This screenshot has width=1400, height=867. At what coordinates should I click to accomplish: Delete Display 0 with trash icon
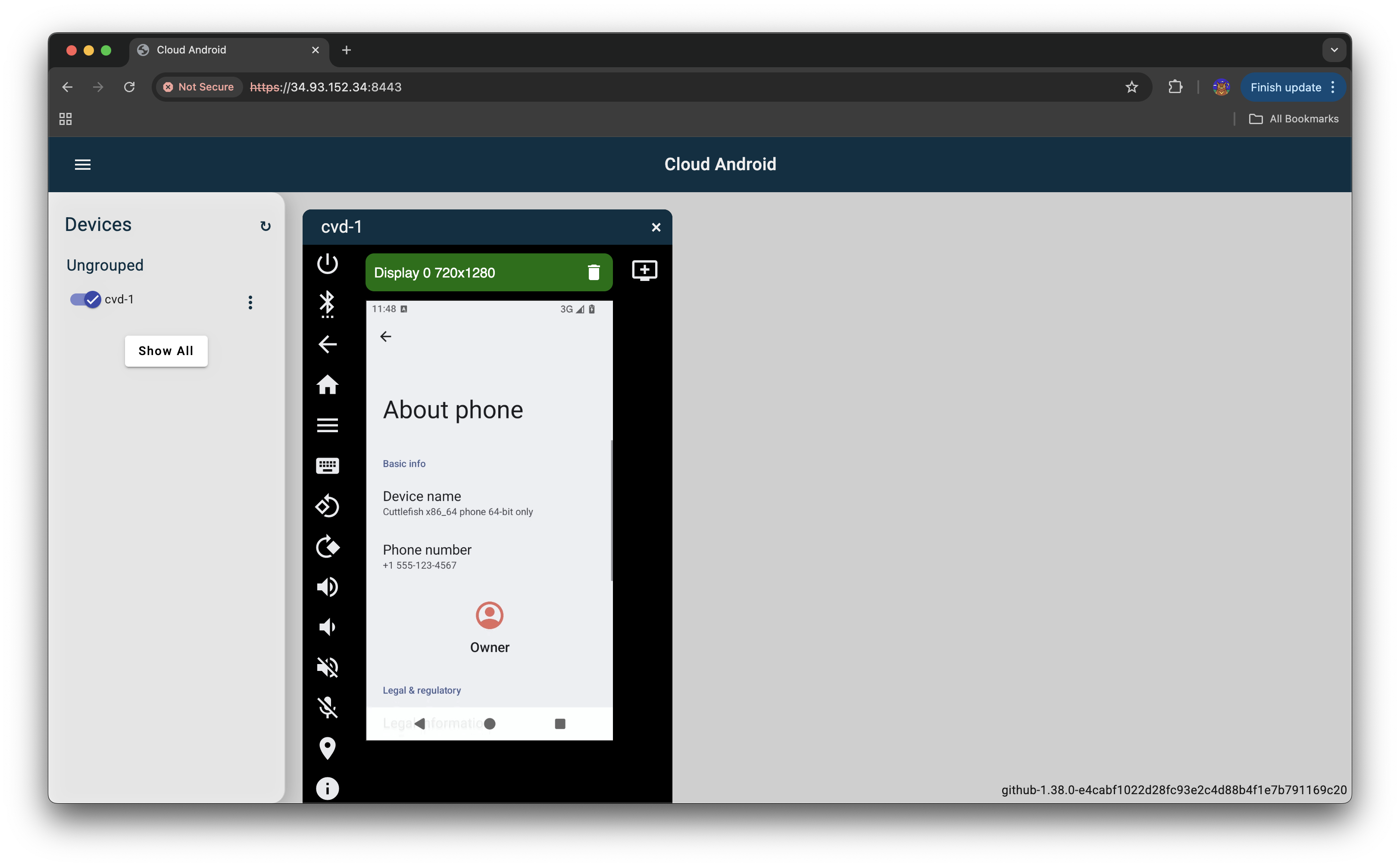[594, 272]
